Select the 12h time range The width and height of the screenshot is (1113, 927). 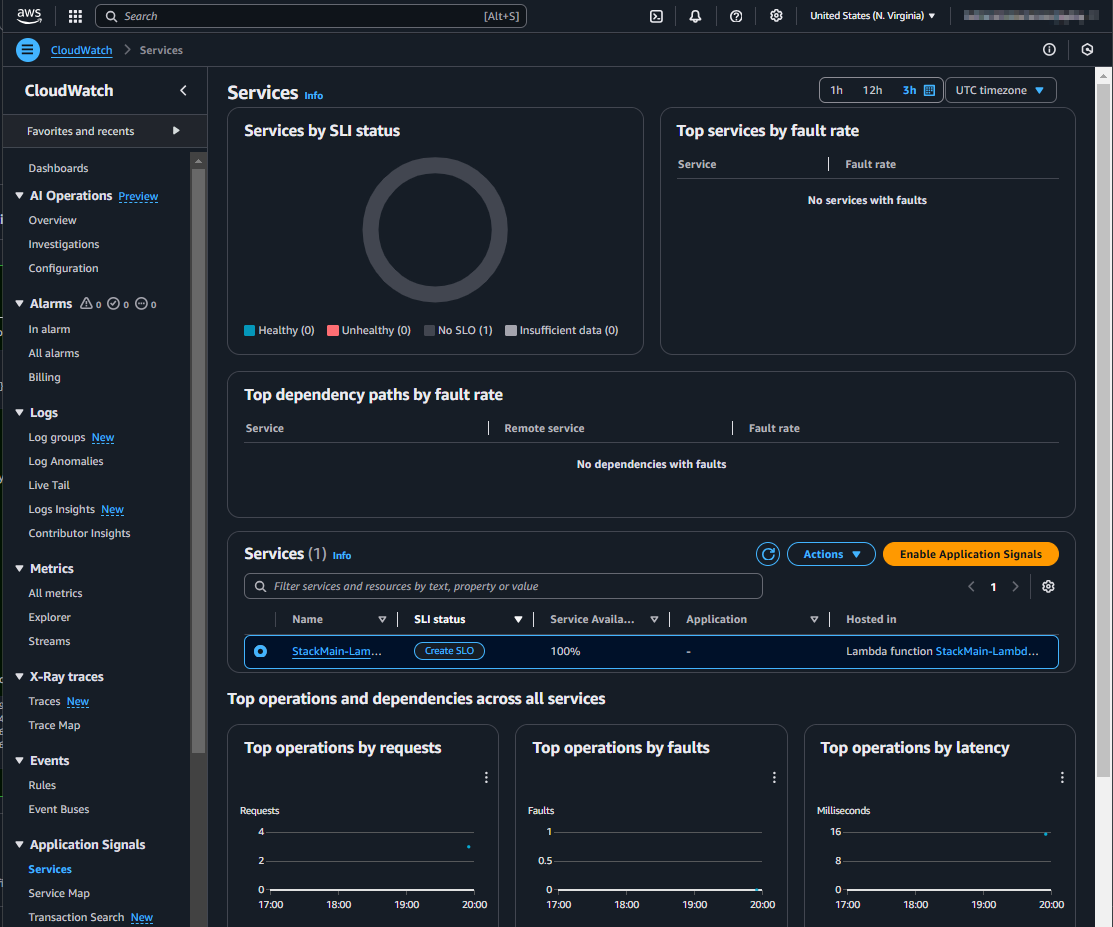coord(872,90)
